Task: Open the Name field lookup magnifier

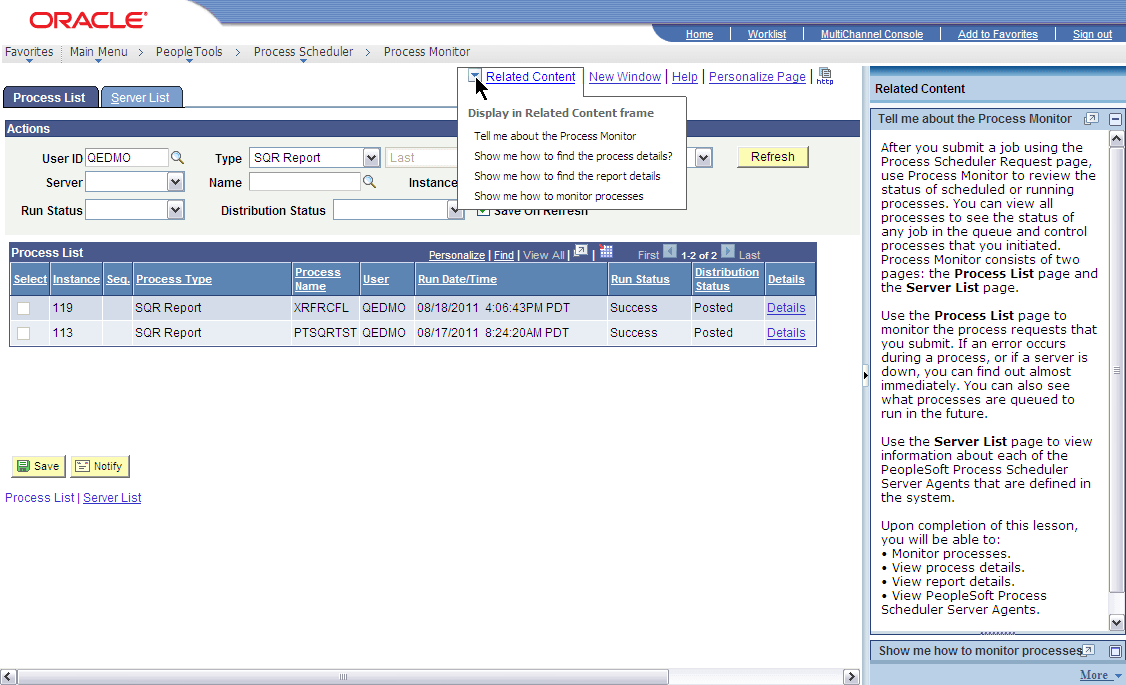Action: (370, 182)
